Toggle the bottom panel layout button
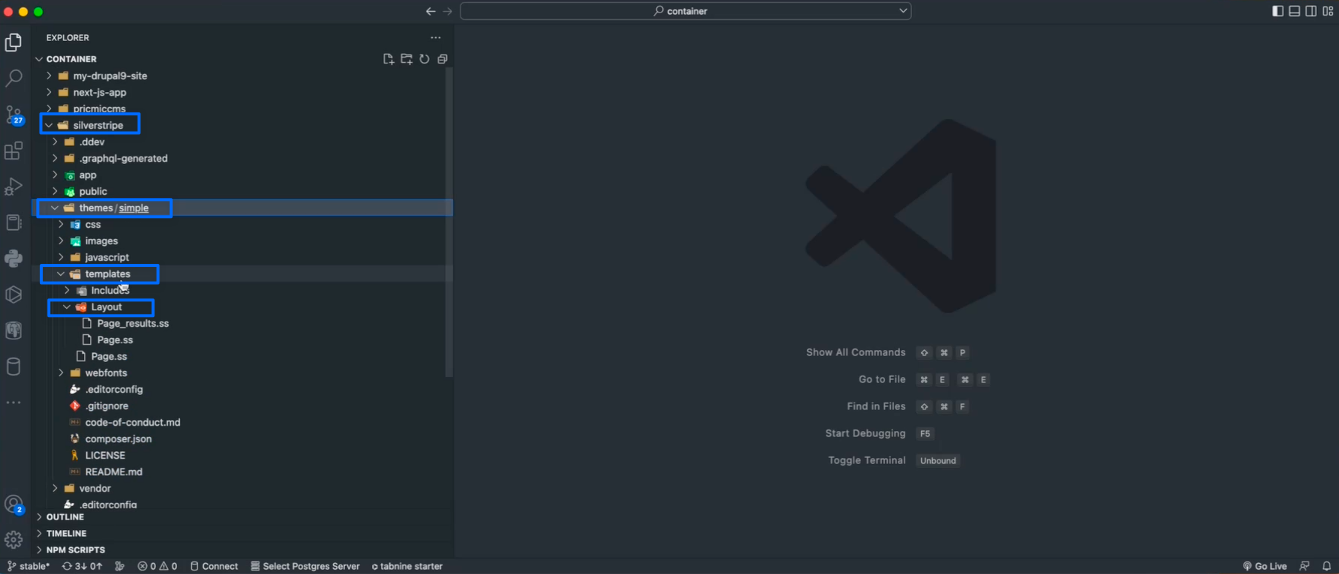Screen dimensions: 1339x574 coord(1294,11)
